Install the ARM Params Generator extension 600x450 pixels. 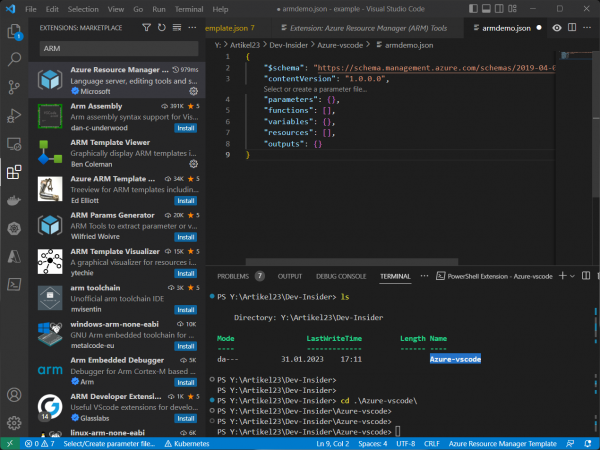(186, 237)
